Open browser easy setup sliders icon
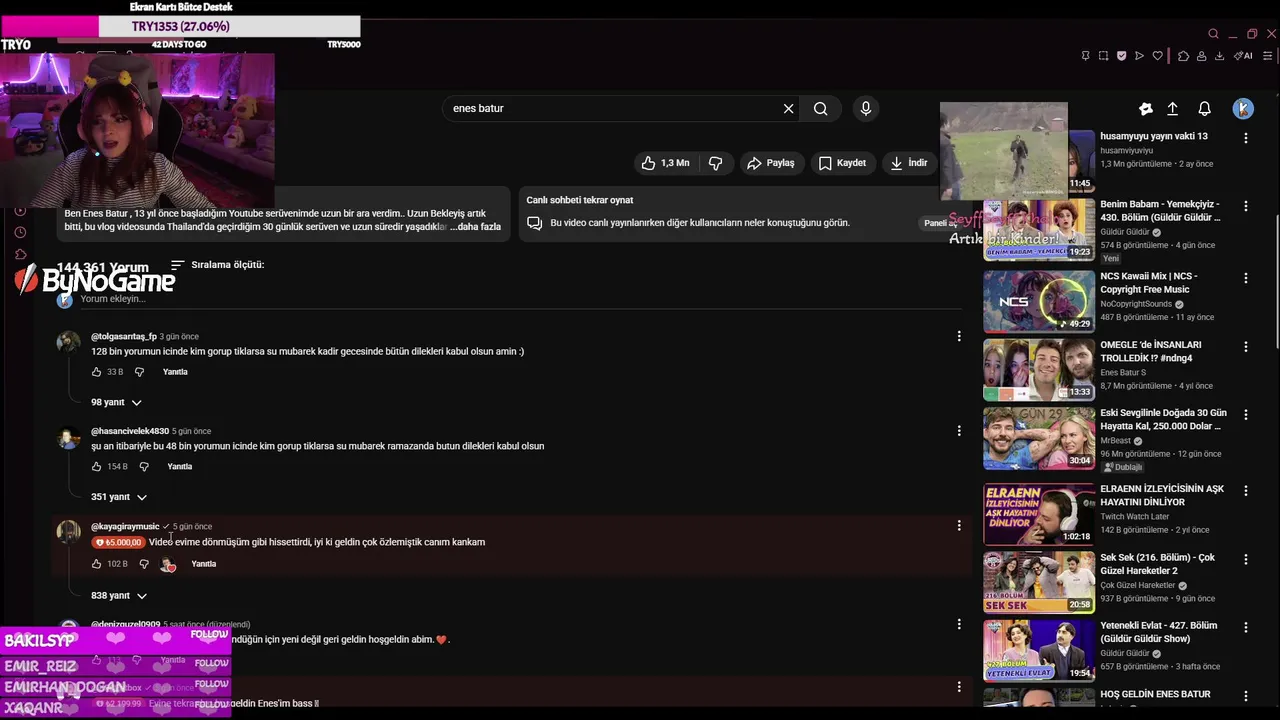Viewport: 1280px width, 720px height. (x=1267, y=56)
